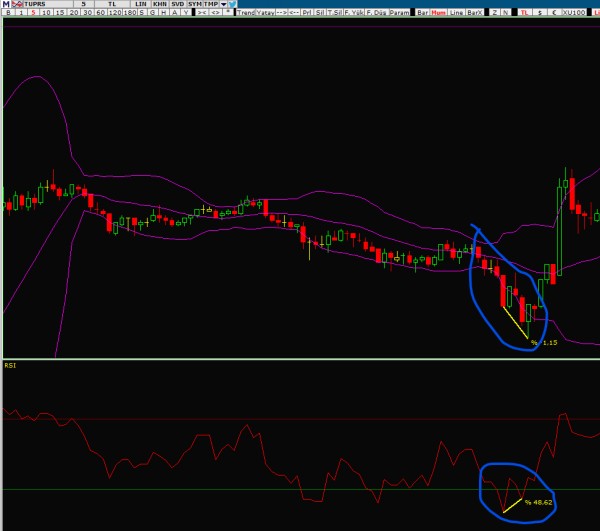Toggle the Z button
The width and height of the screenshot is (600, 531).
pyautogui.click(x=495, y=13)
